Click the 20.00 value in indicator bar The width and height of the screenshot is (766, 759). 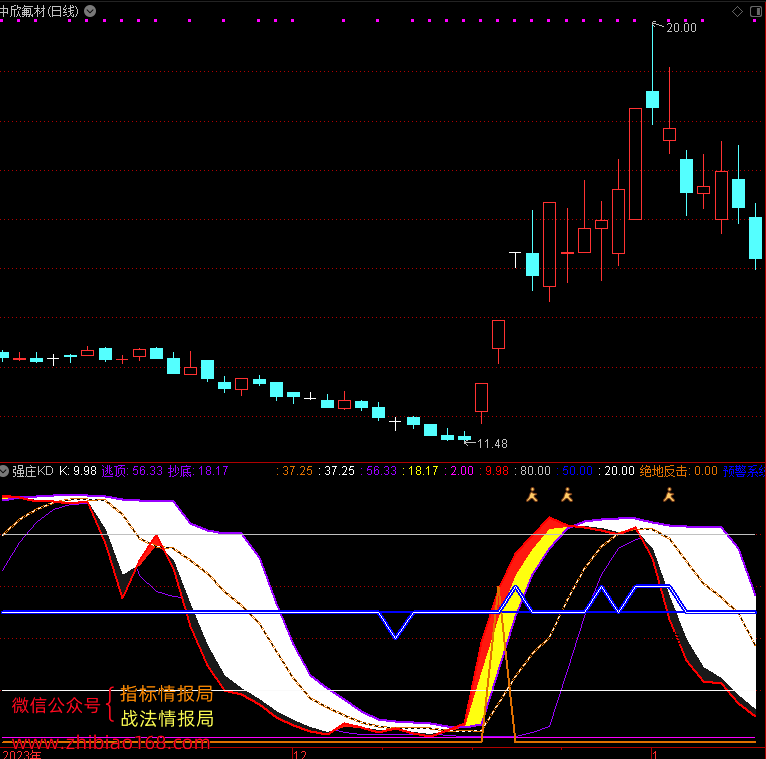pos(619,471)
